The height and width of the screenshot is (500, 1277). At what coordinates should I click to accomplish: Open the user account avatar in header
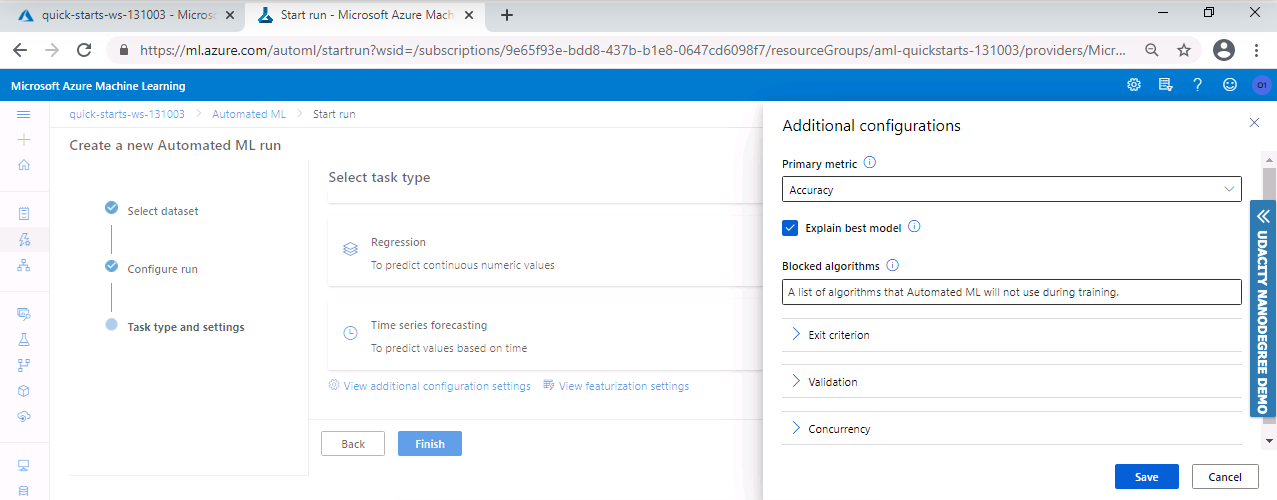coord(1261,85)
